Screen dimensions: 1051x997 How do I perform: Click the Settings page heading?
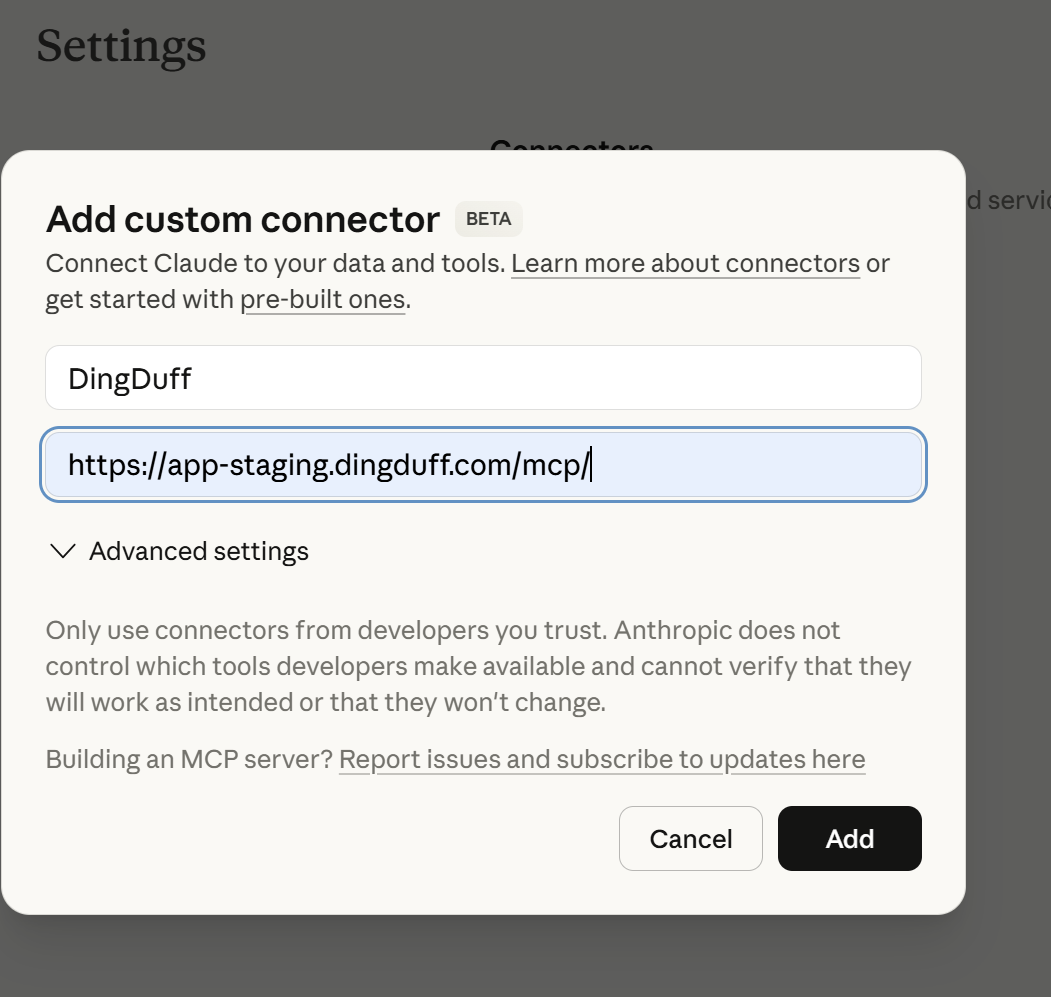[121, 46]
